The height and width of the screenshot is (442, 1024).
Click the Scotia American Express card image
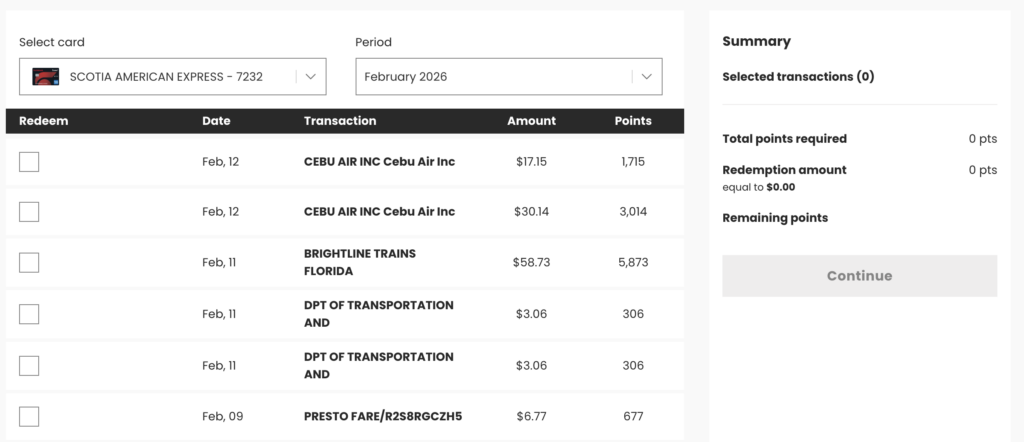[46, 76]
